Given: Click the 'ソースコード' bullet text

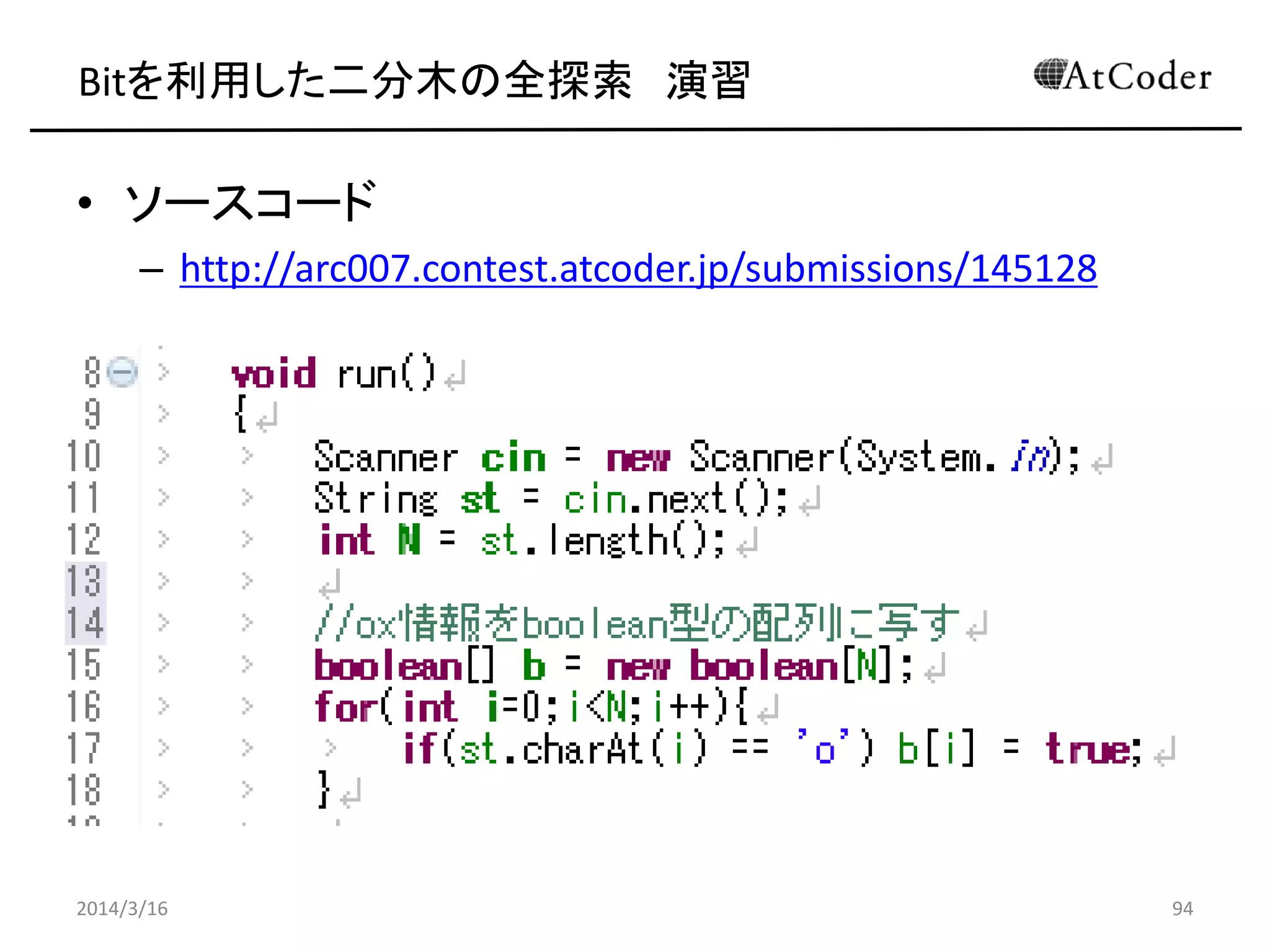Looking at the screenshot, I should point(250,202).
